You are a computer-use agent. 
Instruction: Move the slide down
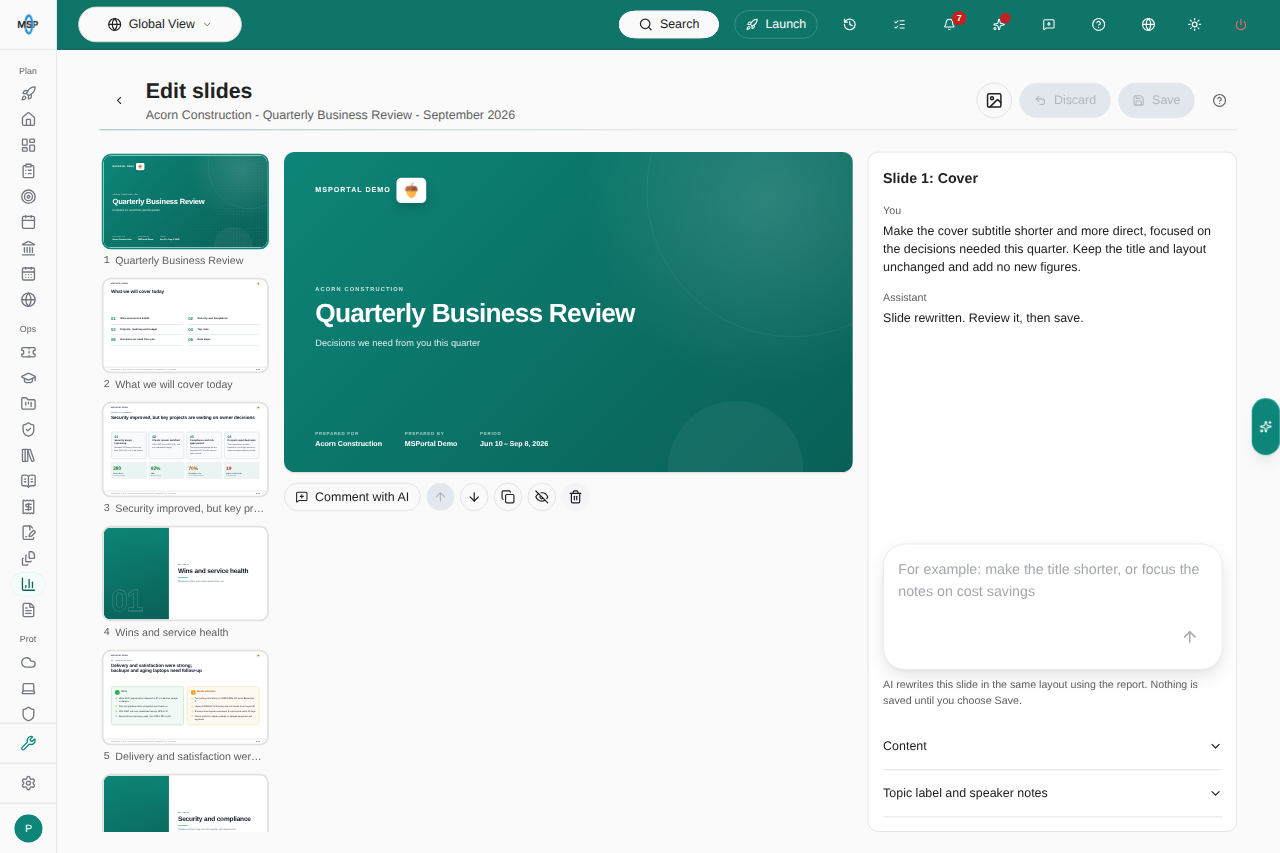(x=474, y=497)
